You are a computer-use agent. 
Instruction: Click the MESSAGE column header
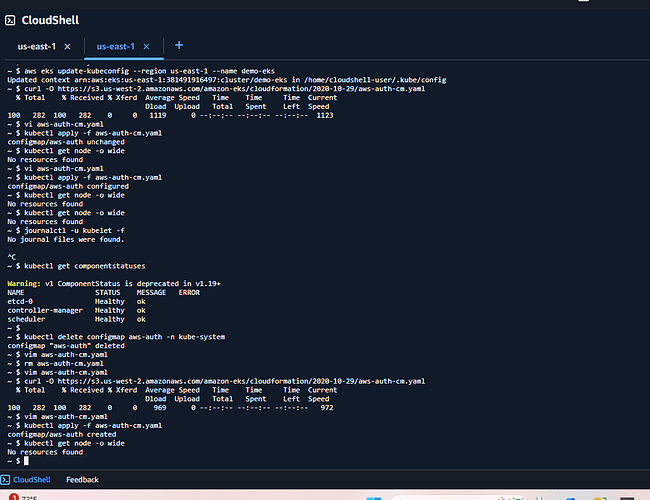151,293
